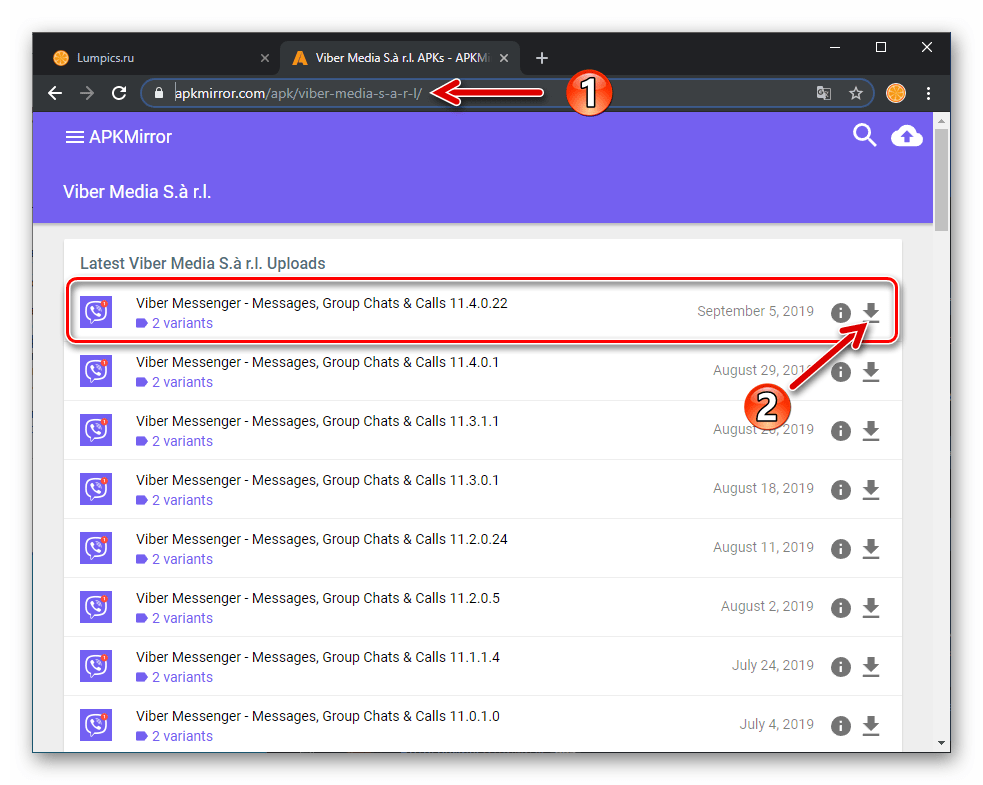Image resolution: width=983 pixels, height=785 pixels.
Task: Switch to the Lumpics.ru tab
Action: 150,58
